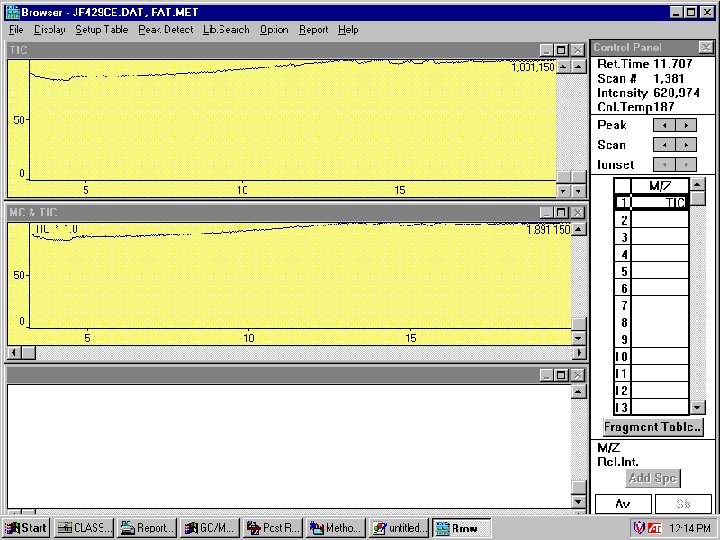Click the Browser app icon in title bar
720x540 pixels.
coord(12,12)
